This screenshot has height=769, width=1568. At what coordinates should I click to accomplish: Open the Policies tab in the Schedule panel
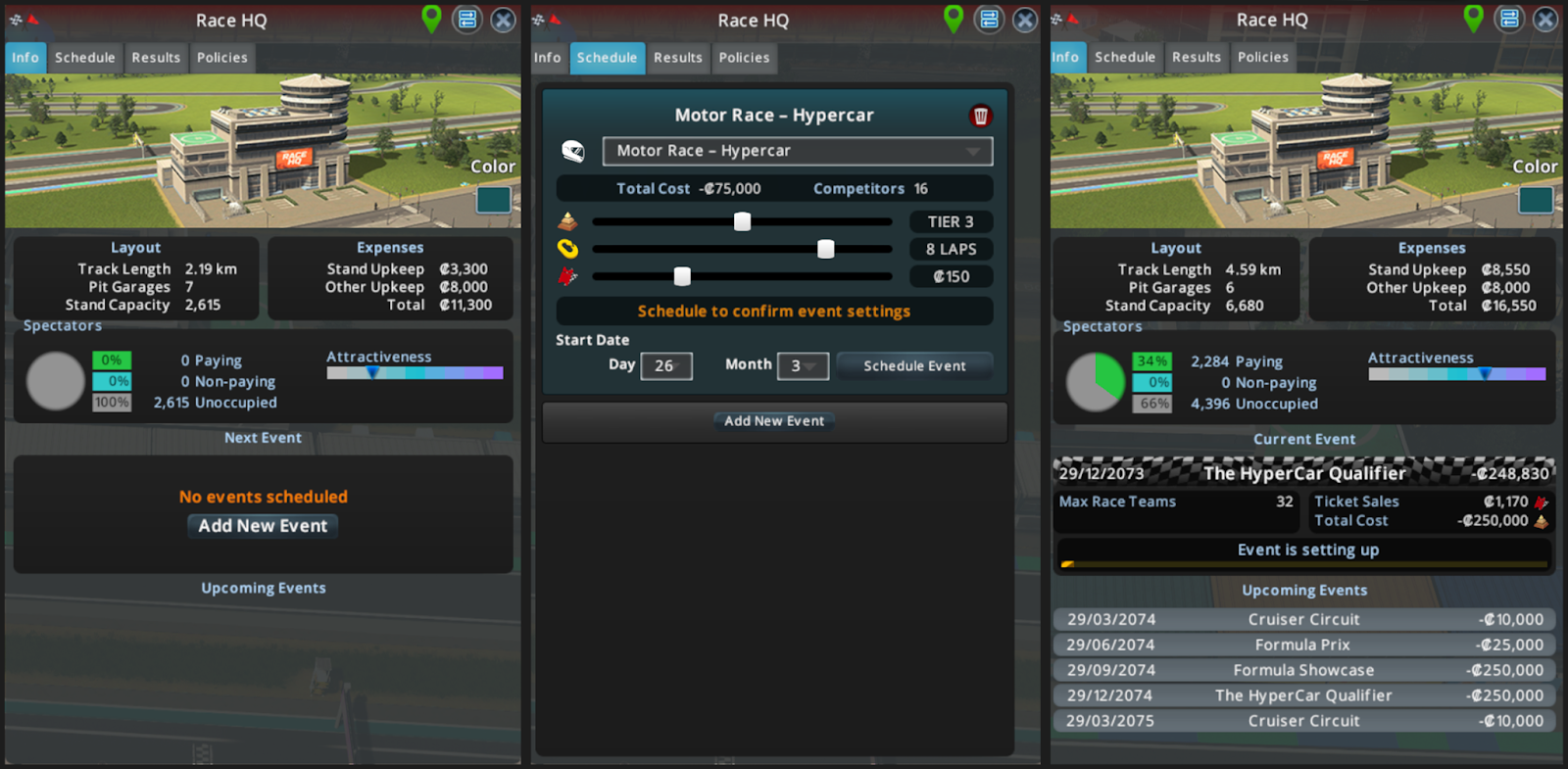point(744,58)
